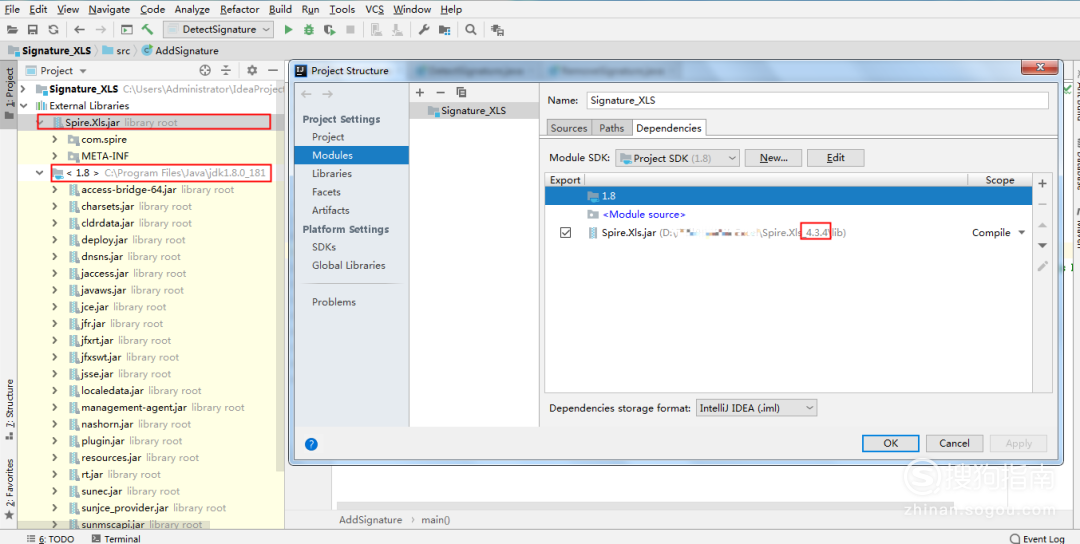1080x544 pixels.
Task: Hide the Project panel with minus icon
Action: click(273, 70)
